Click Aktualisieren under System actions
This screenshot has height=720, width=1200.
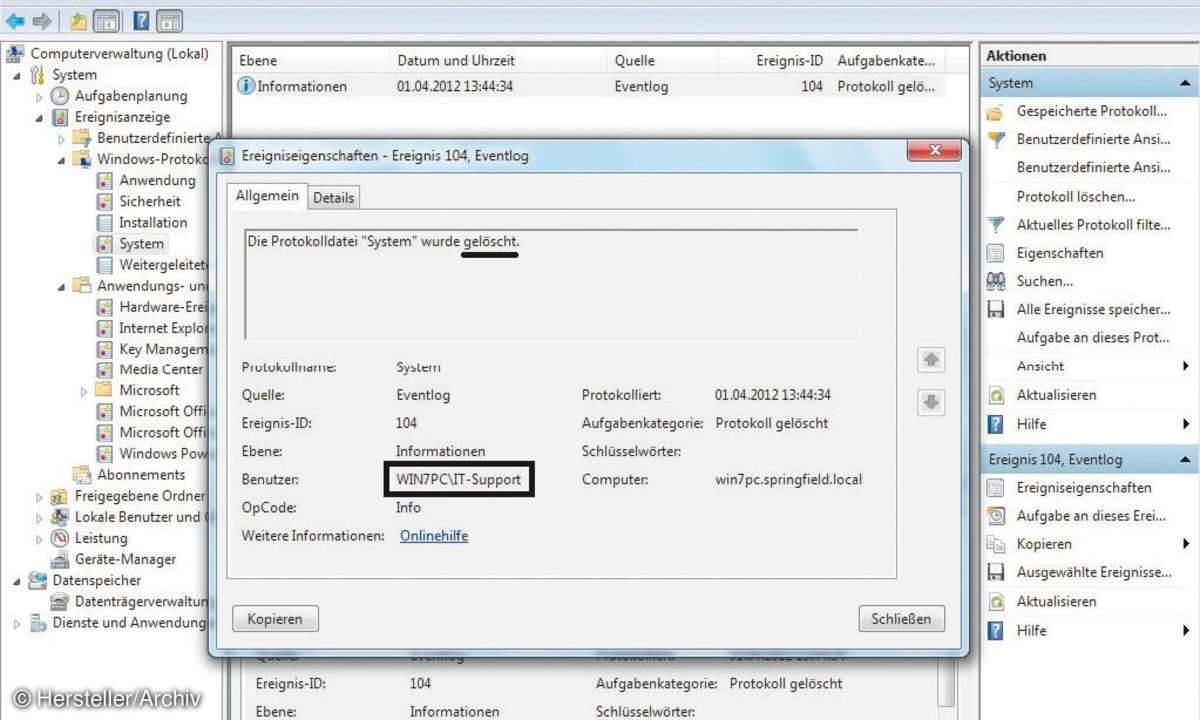click(x=1056, y=395)
